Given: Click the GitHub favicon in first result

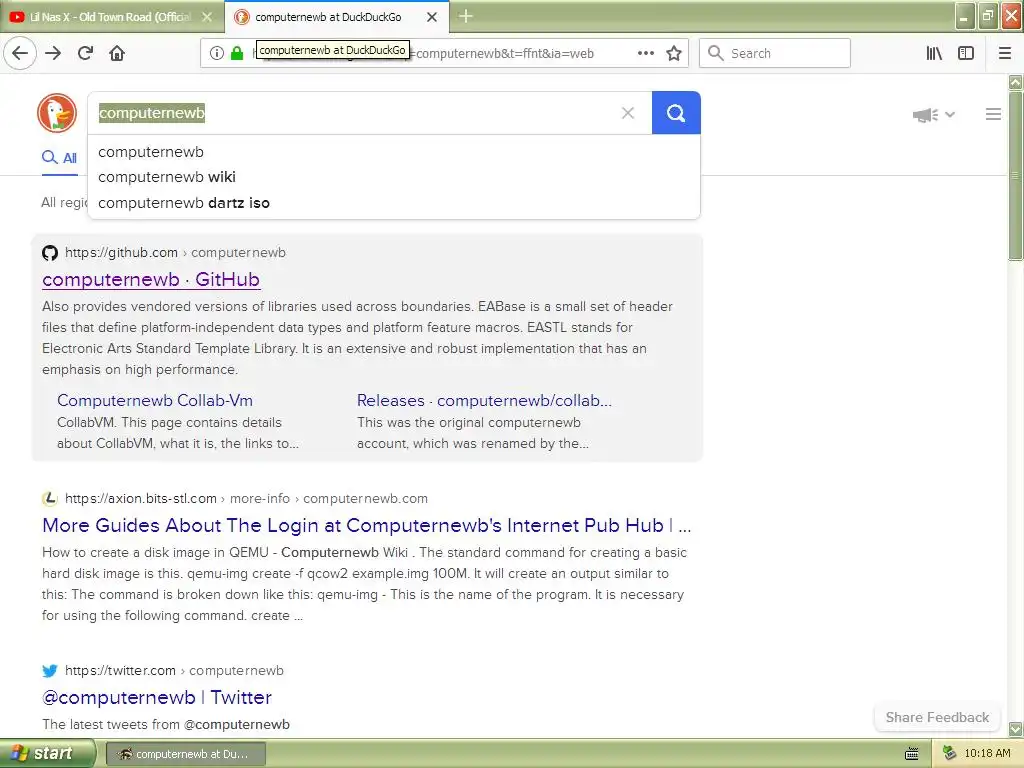Looking at the screenshot, I should point(50,253).
